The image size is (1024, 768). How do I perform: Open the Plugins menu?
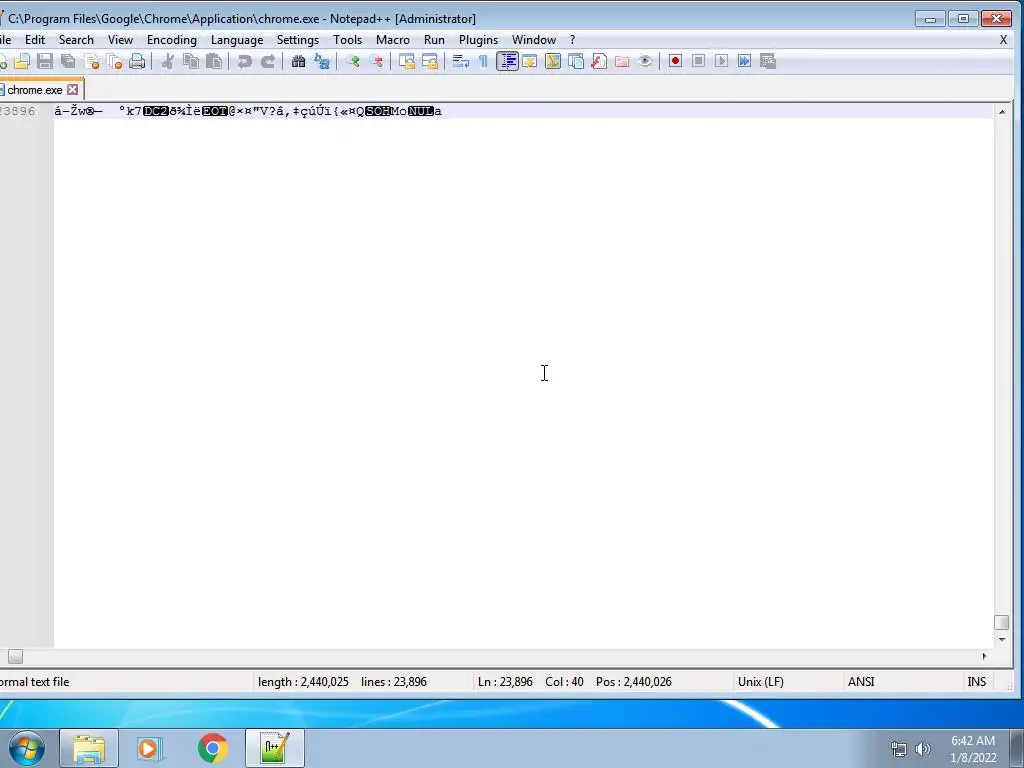tap(478, 40)
